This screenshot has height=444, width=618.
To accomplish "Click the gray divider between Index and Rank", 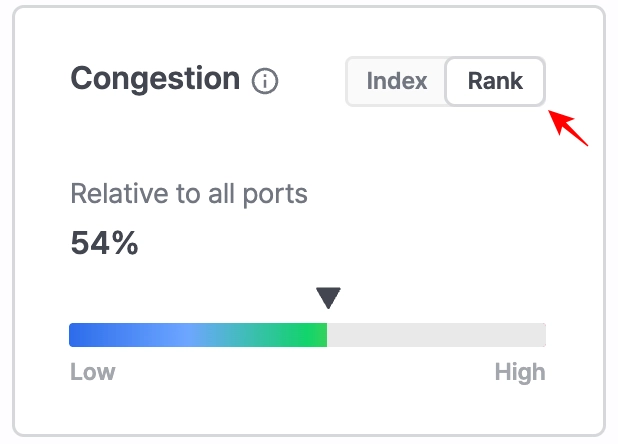I will tap(445, 81).
